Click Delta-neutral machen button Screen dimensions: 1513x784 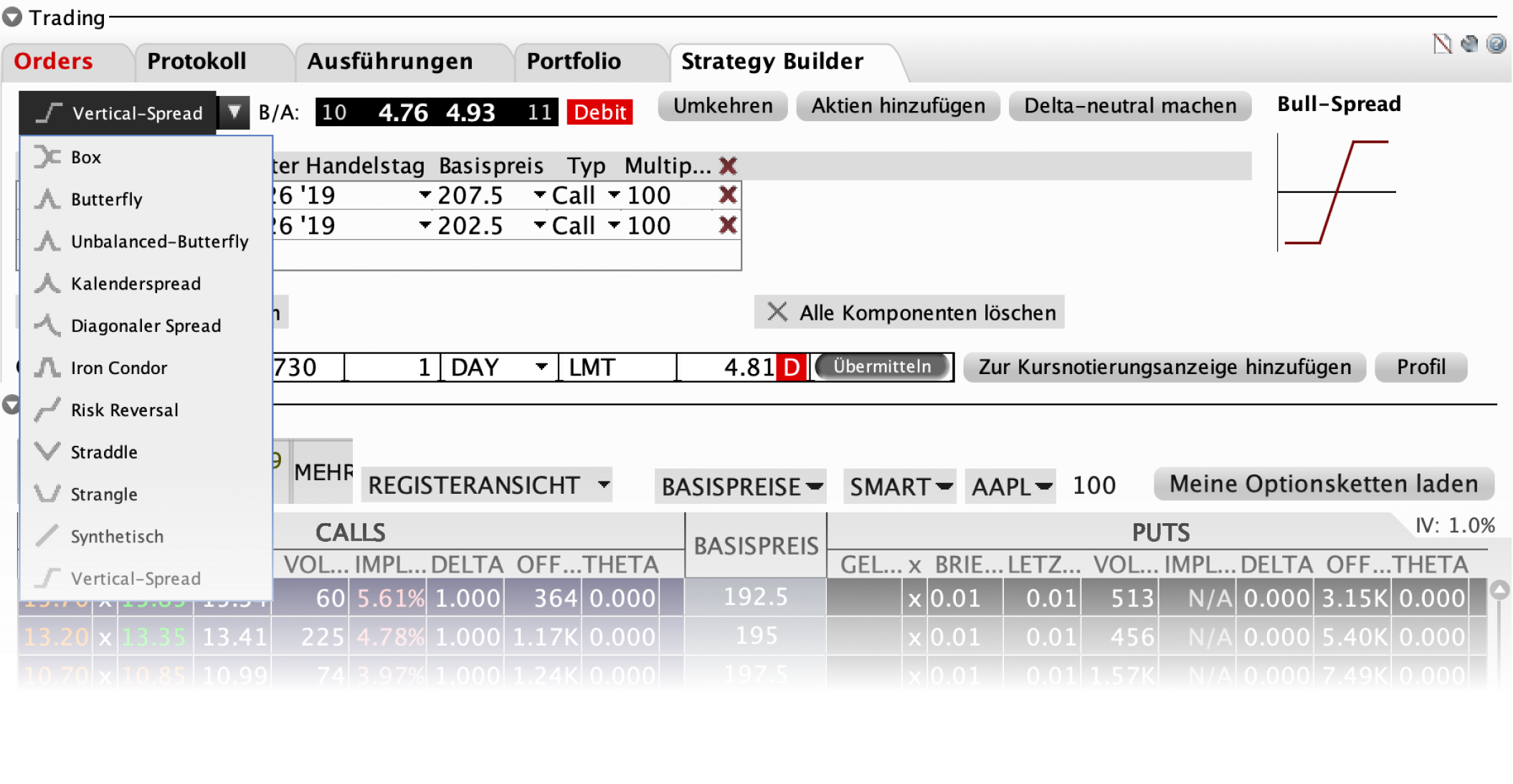coord(1130,106)
